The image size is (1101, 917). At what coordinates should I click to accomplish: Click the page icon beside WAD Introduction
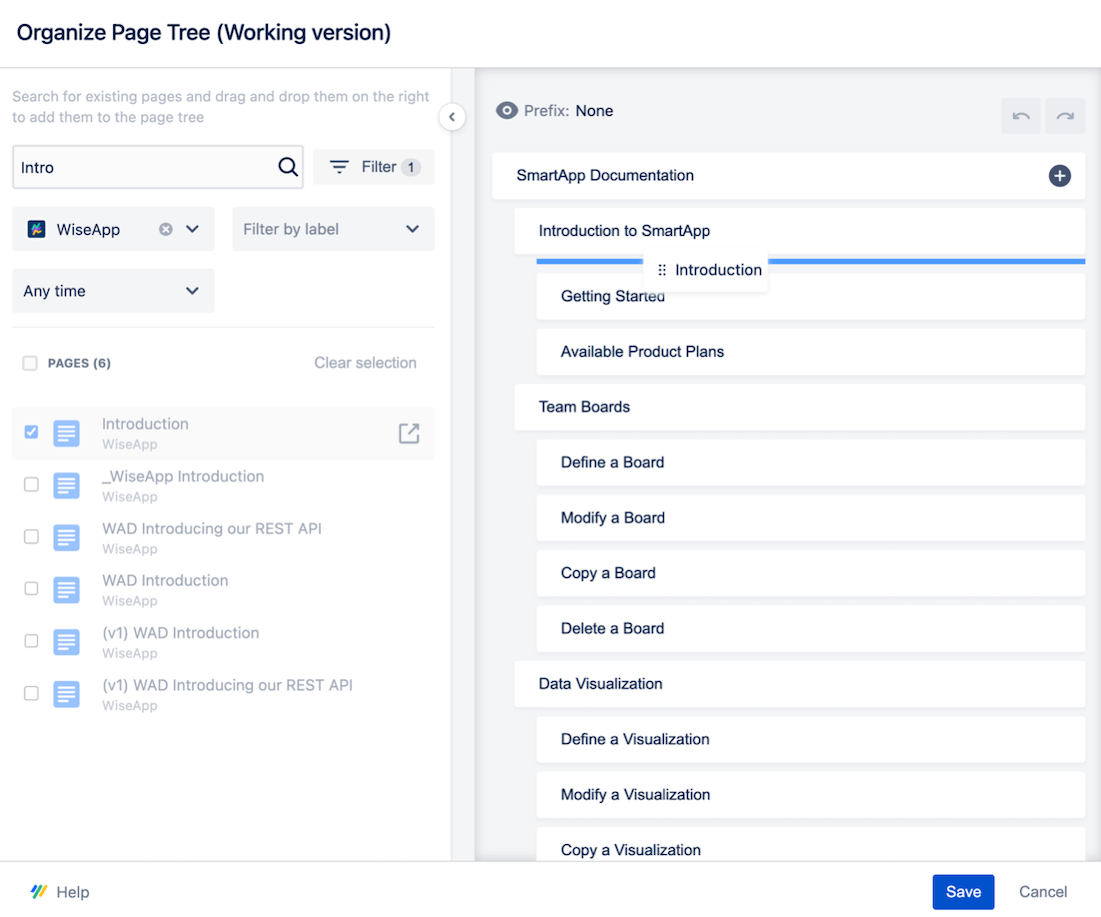coord(66,589)
